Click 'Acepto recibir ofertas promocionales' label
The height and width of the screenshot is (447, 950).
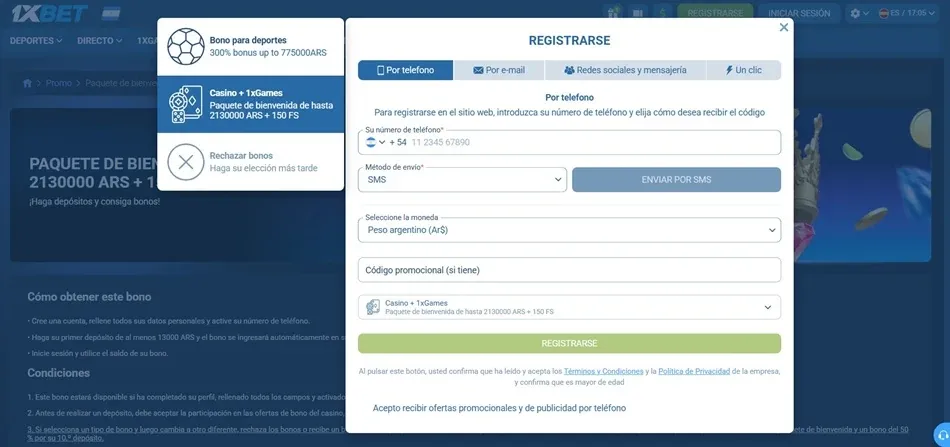coord(499,408)
